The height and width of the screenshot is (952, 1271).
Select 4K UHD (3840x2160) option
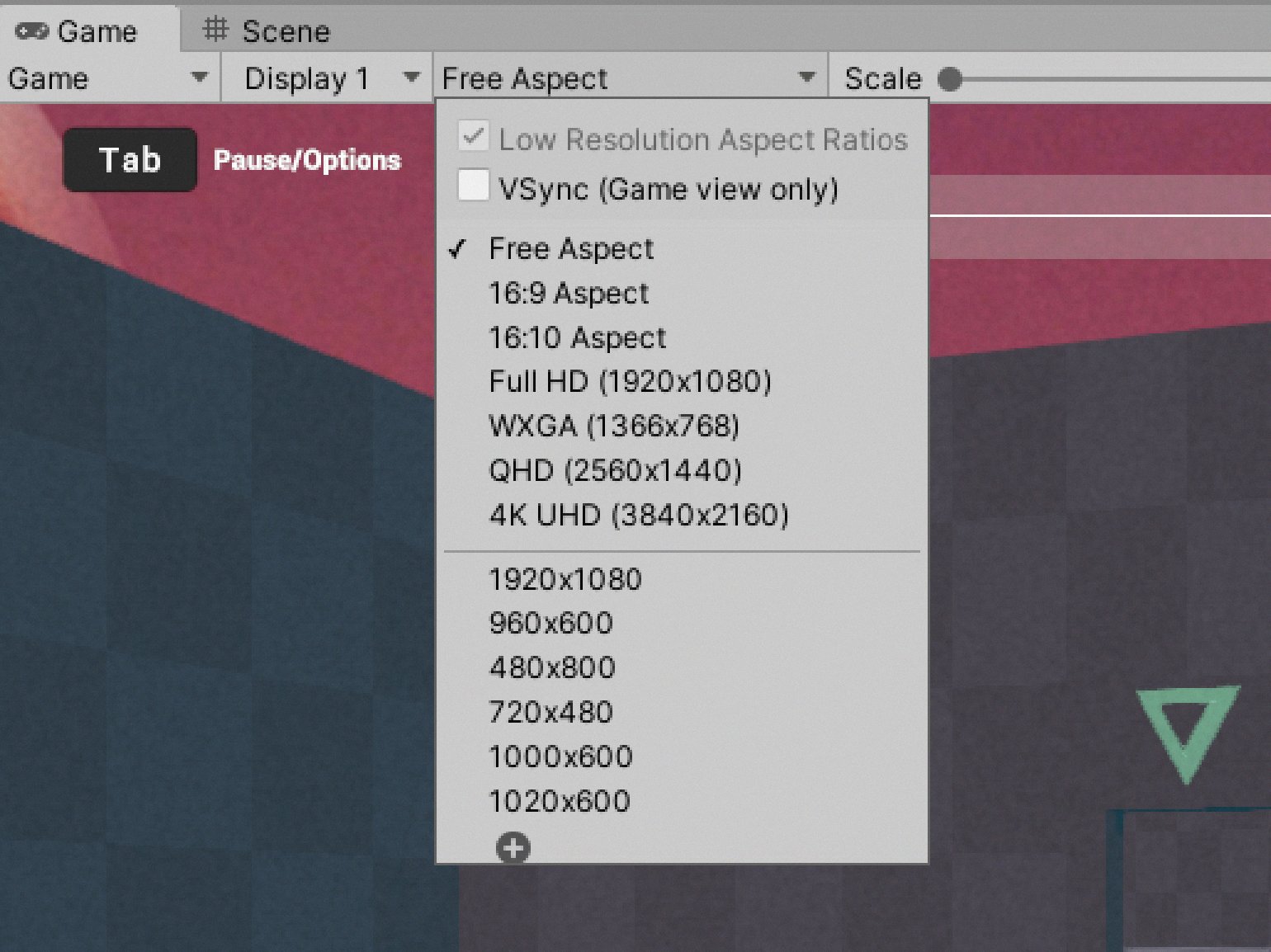click(x=639, y=516)
